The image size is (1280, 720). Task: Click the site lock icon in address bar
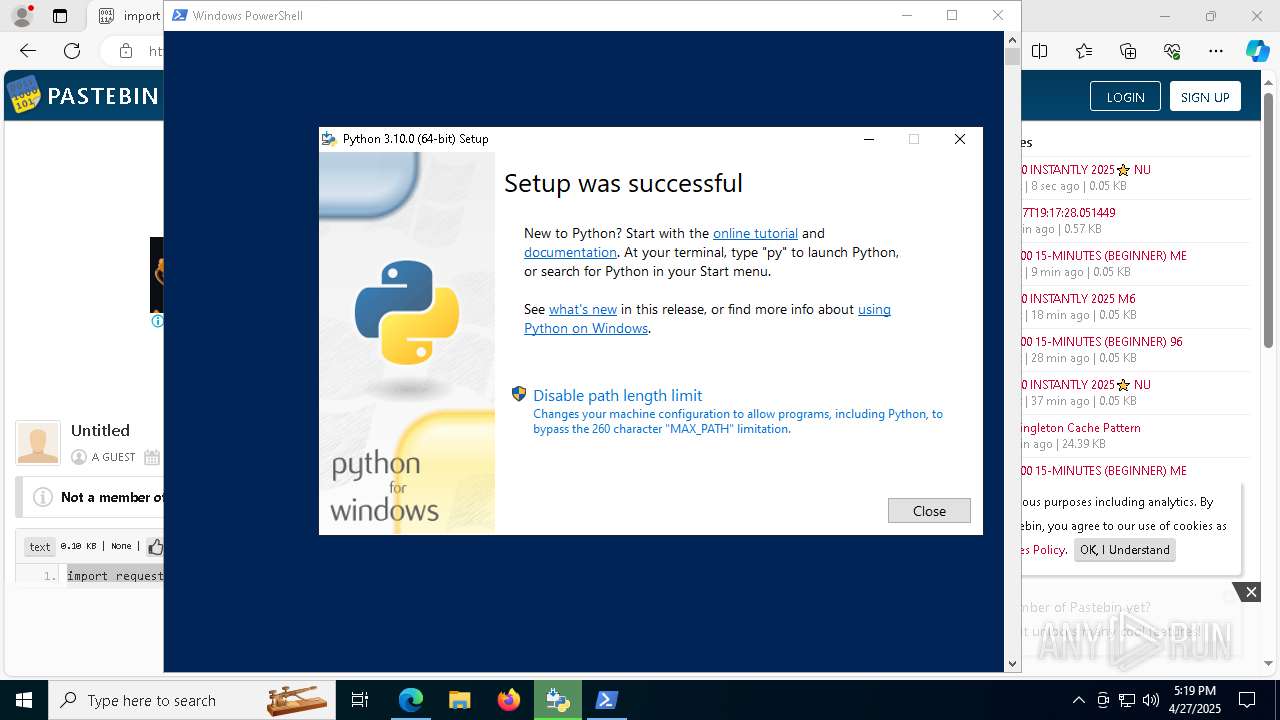[126, 51]
